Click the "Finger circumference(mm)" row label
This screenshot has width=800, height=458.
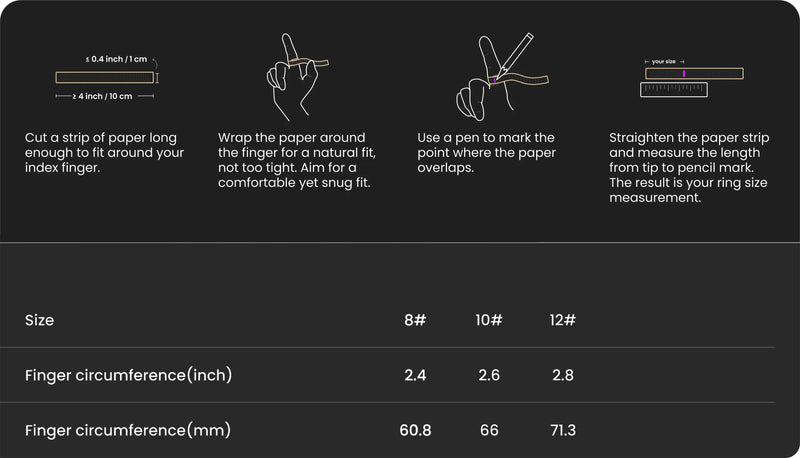pyautogui.click(x=128, y=430)
